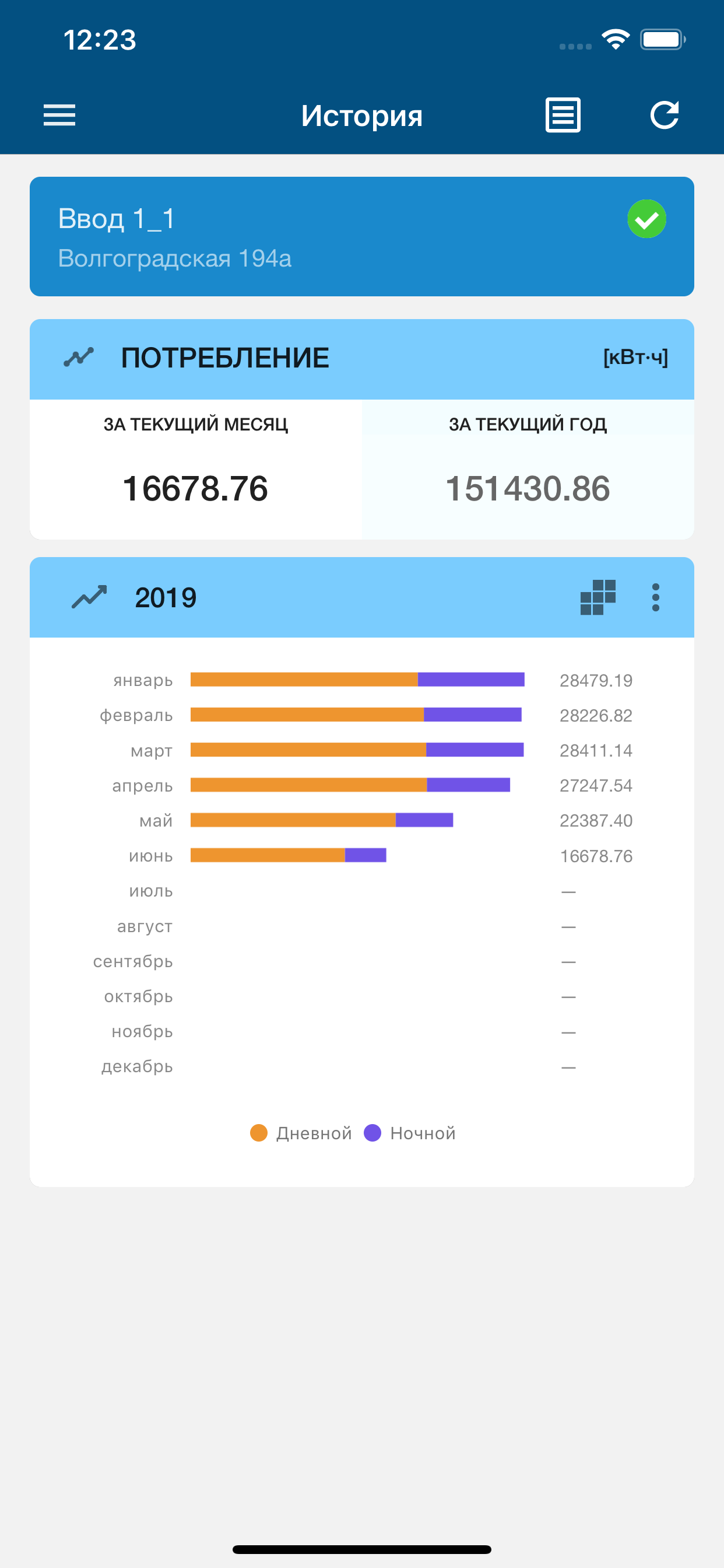Open the report list icon

click(x=563, y=115)
